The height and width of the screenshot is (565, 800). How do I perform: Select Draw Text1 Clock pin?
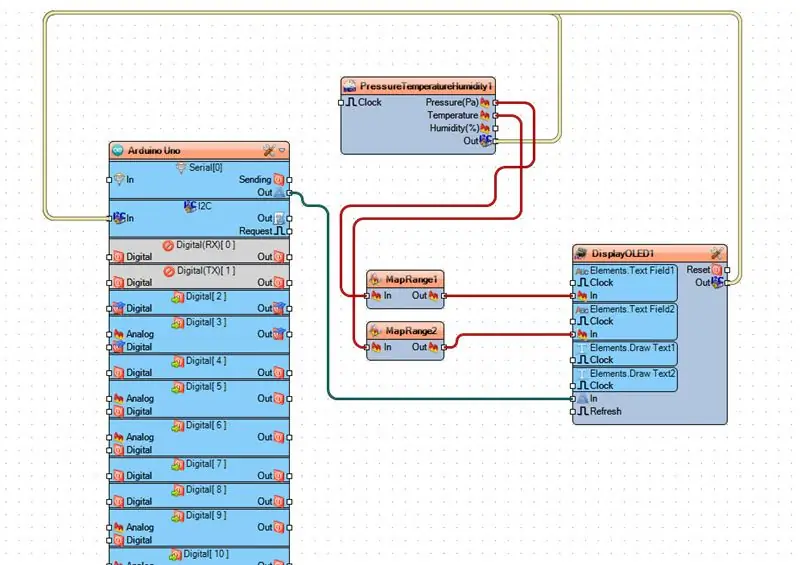(573, 360)
